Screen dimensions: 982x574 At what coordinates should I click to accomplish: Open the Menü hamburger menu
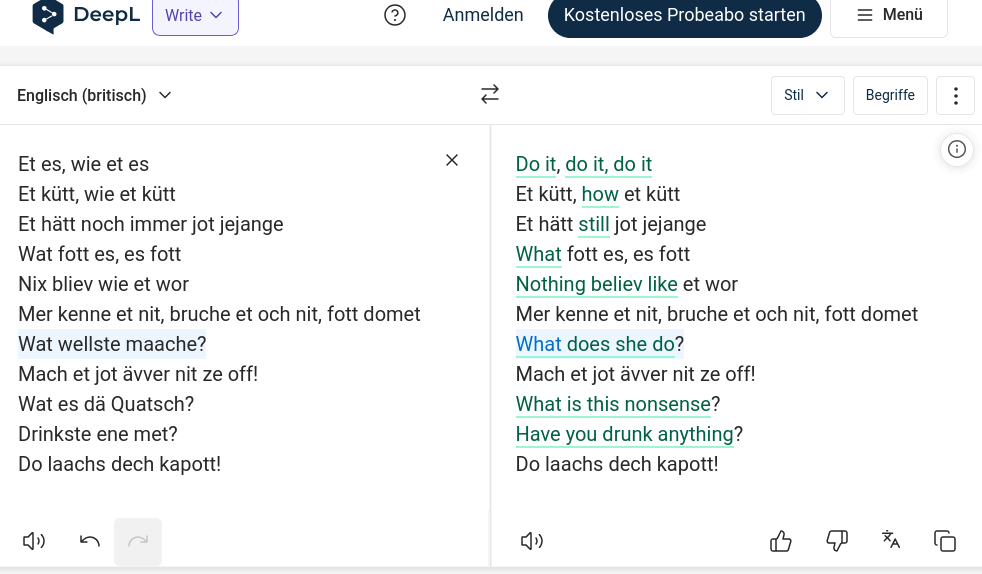pos(889,15)
